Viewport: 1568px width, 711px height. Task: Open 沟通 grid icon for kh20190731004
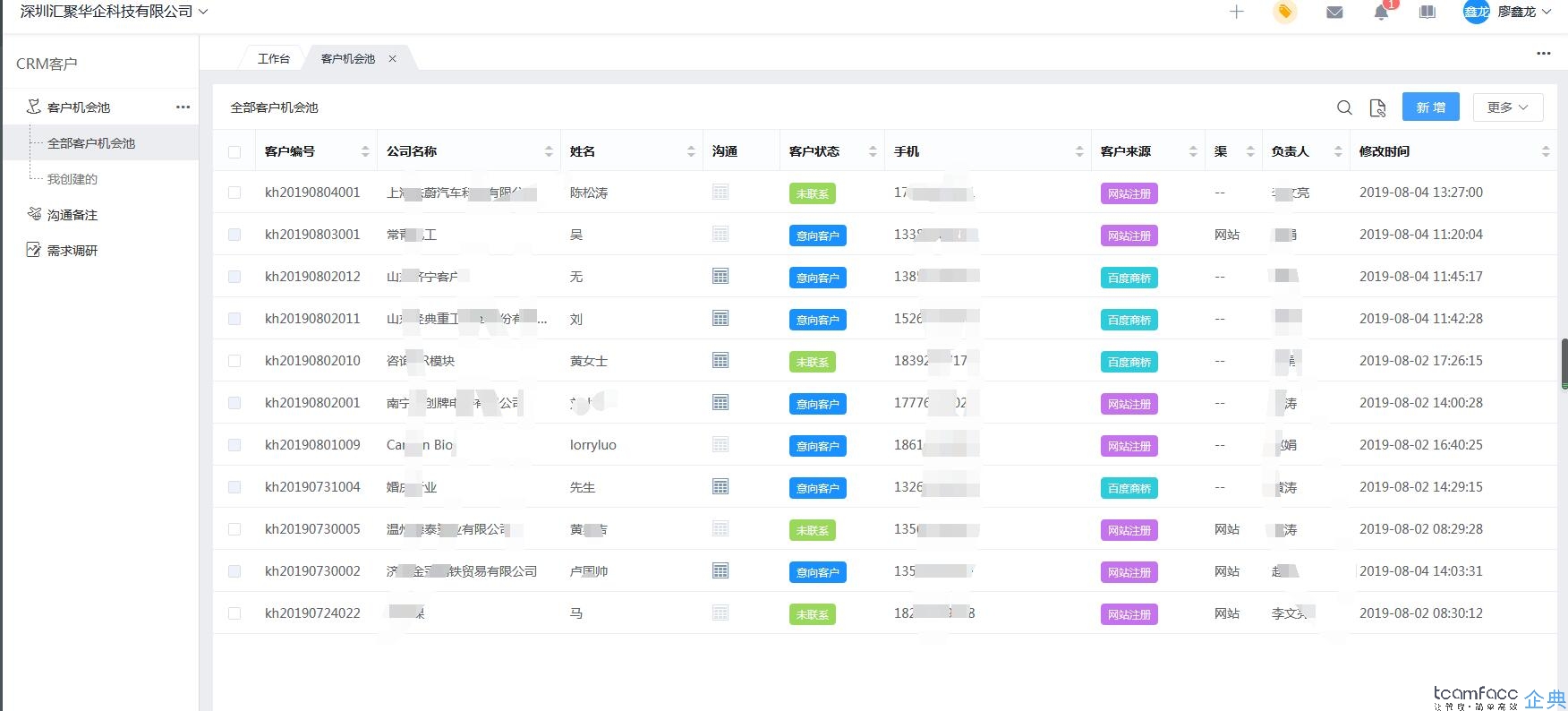click(x=720, y=486)
